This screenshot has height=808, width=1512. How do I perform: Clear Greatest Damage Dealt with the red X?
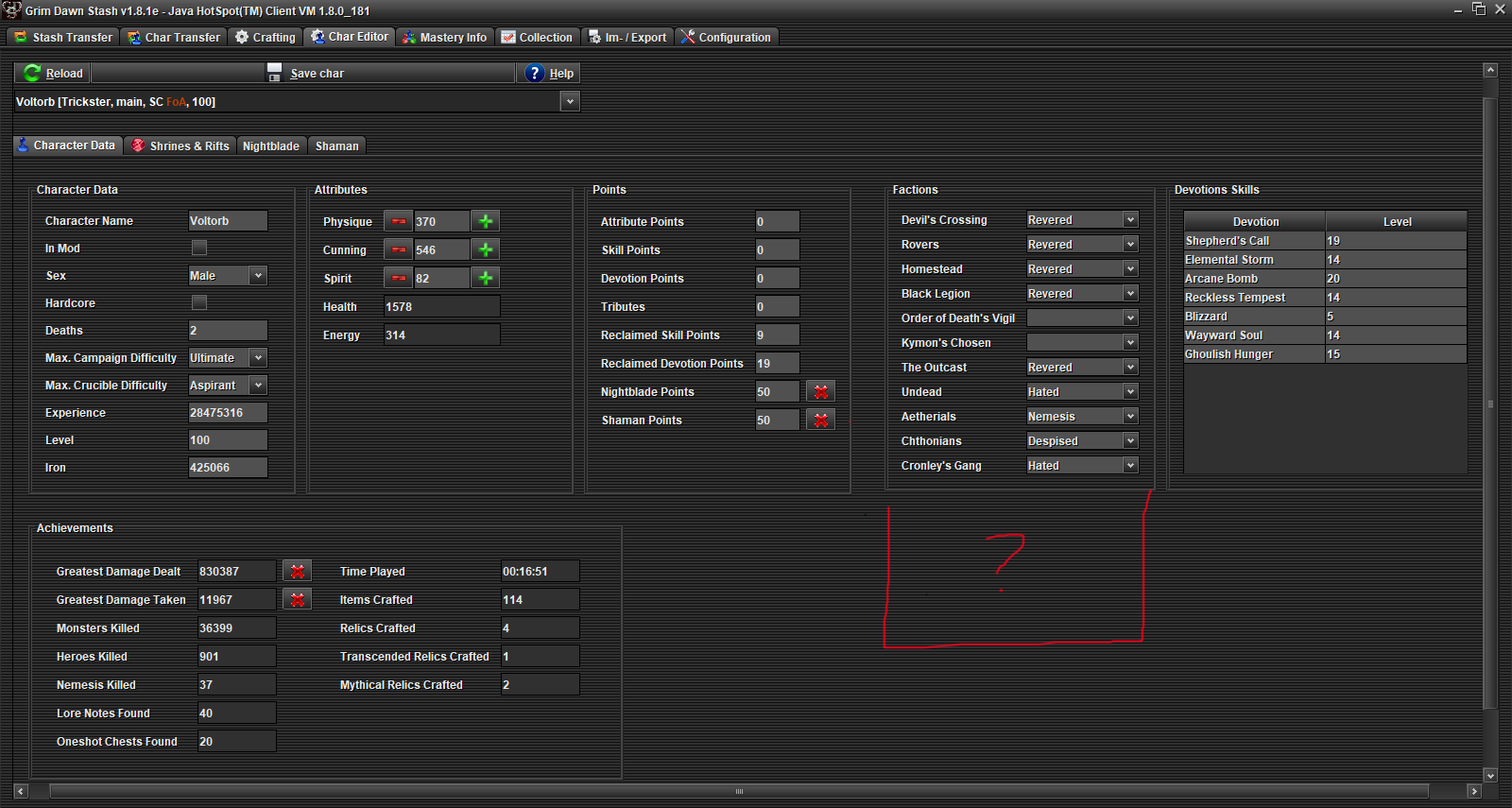297,571
